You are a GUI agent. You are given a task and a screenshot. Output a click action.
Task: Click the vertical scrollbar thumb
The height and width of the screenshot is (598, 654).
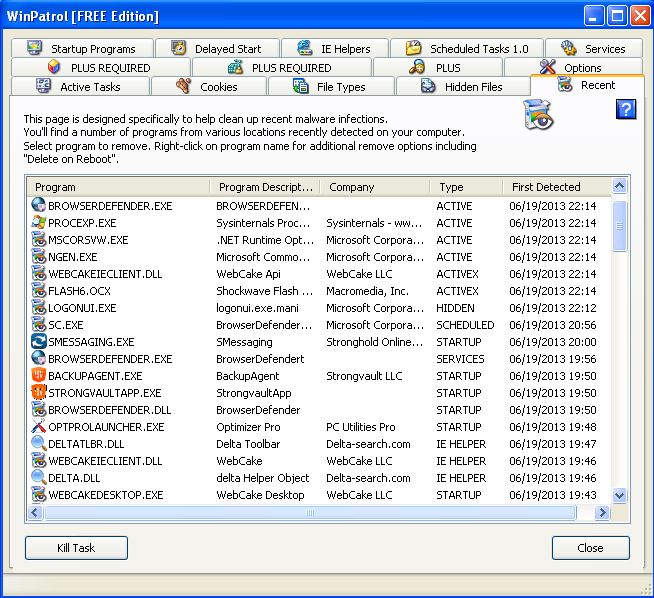(x=619, y=226)
